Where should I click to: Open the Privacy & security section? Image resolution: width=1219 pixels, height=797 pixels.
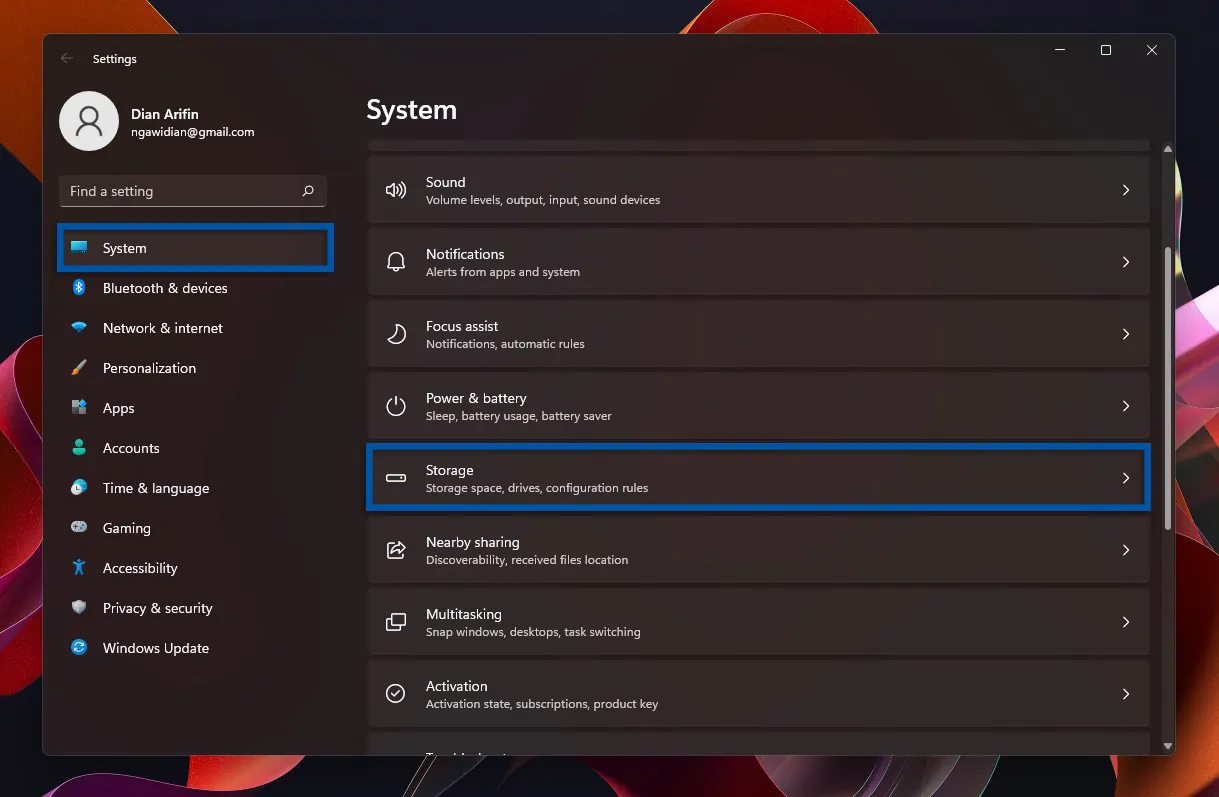point(157,608)
